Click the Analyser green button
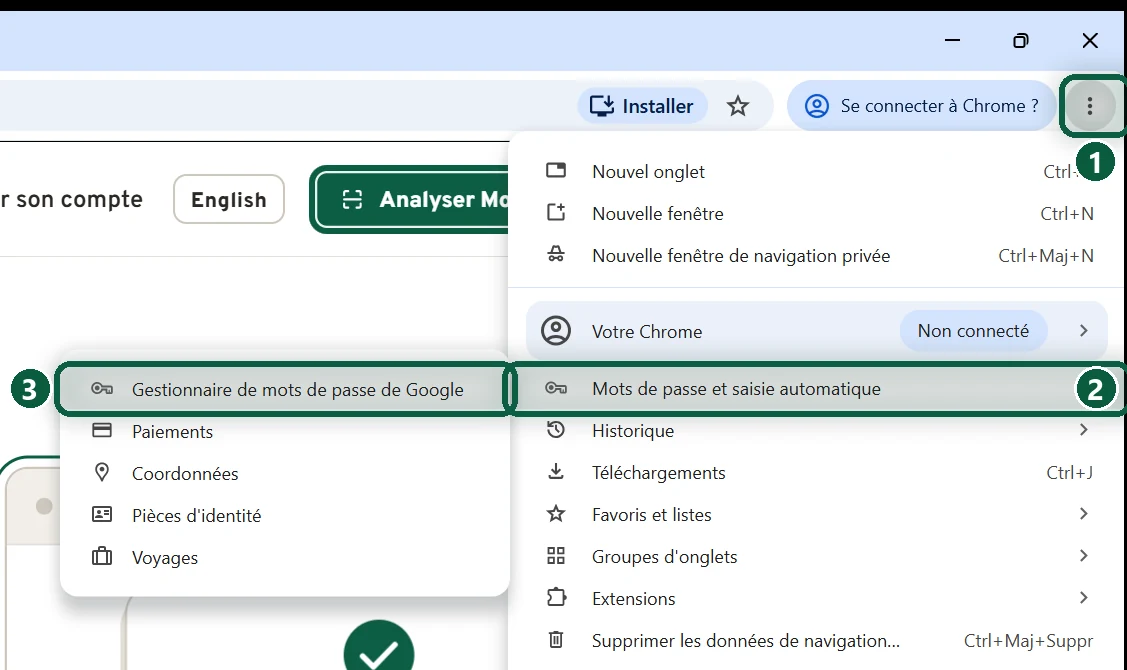The height and width of the screenshot is (670, 1127). pos(413,199)
